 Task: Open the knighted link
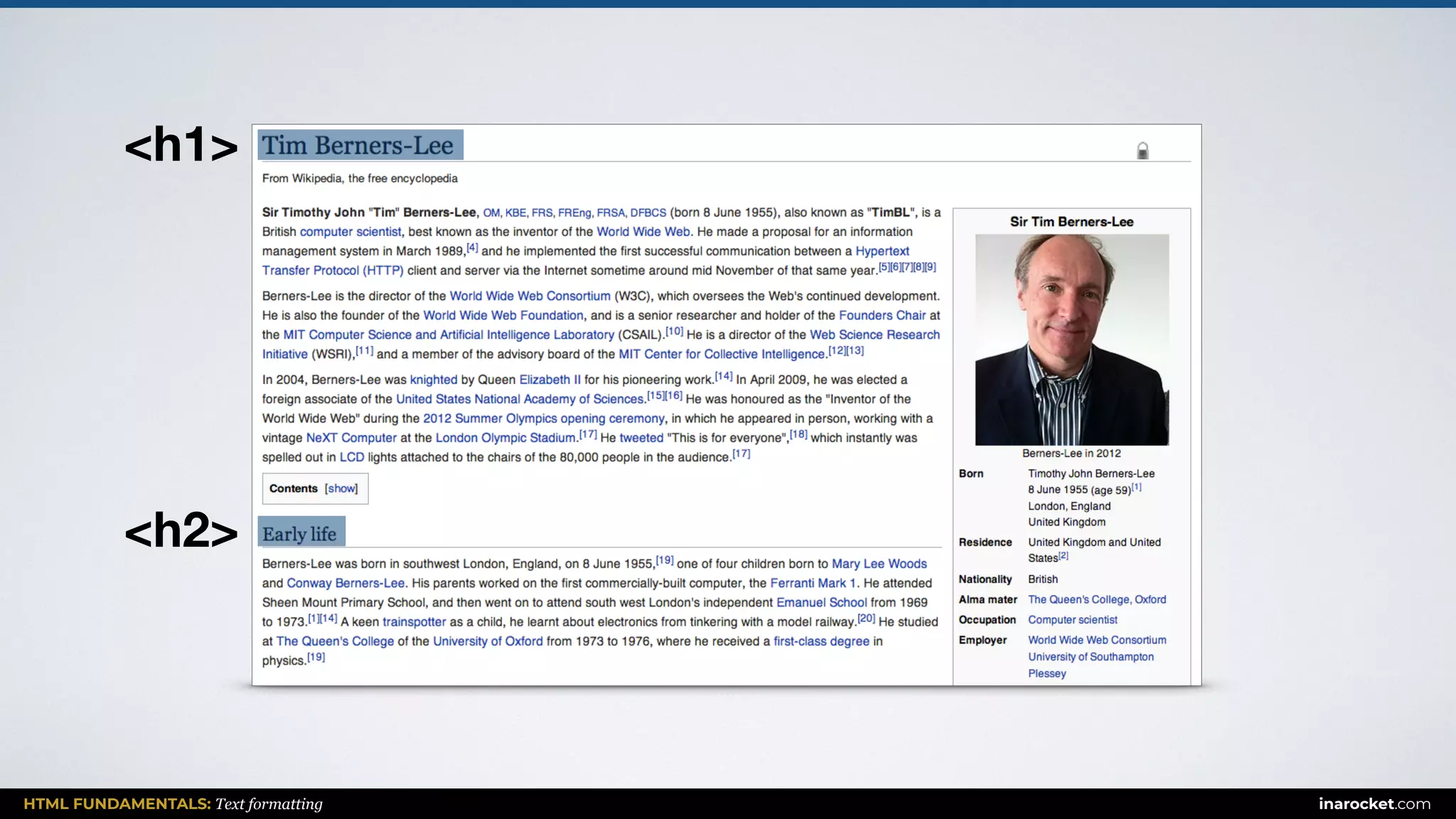point(433,380)
